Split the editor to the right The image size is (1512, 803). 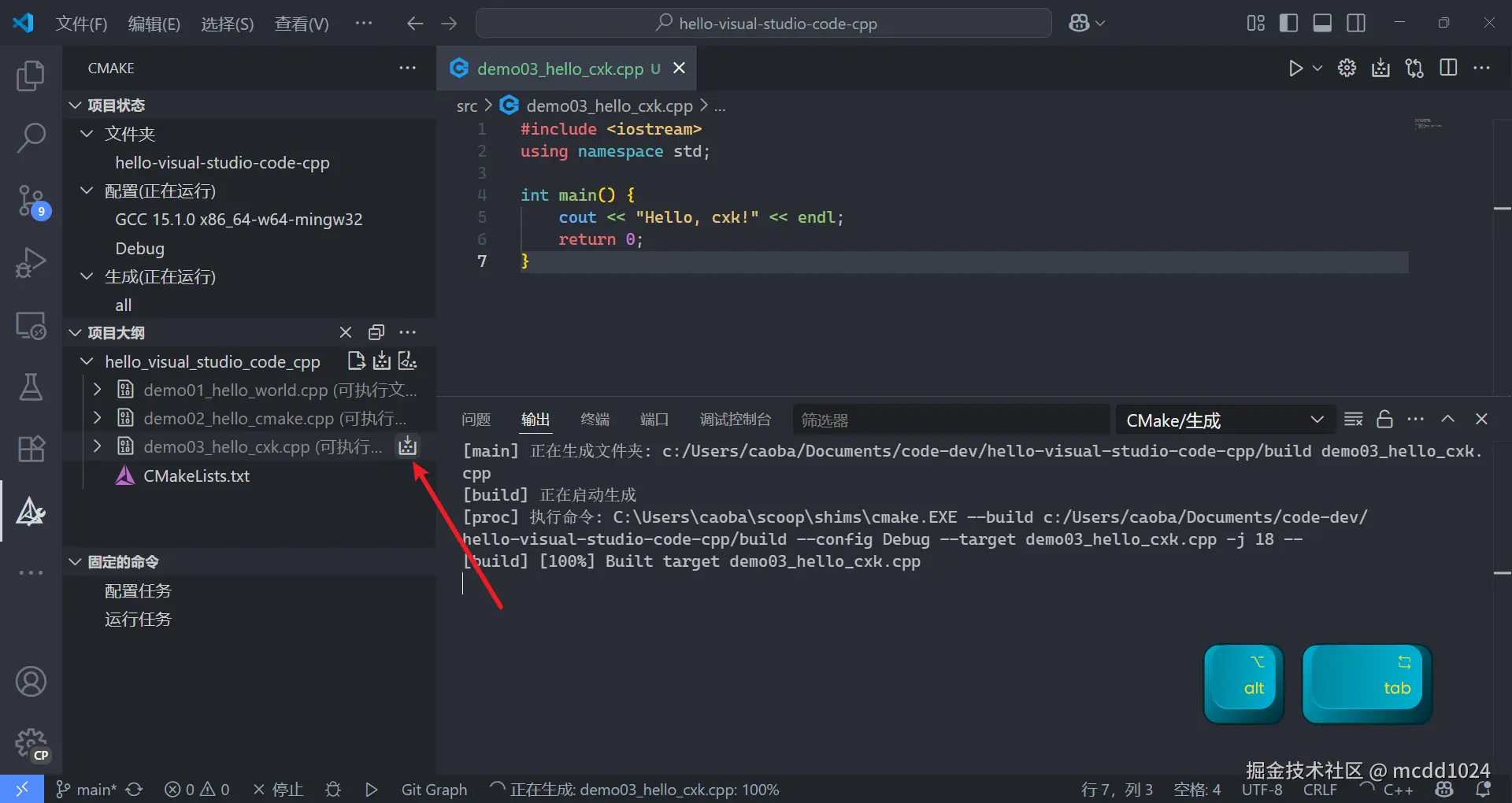(x=1448, y=68)
